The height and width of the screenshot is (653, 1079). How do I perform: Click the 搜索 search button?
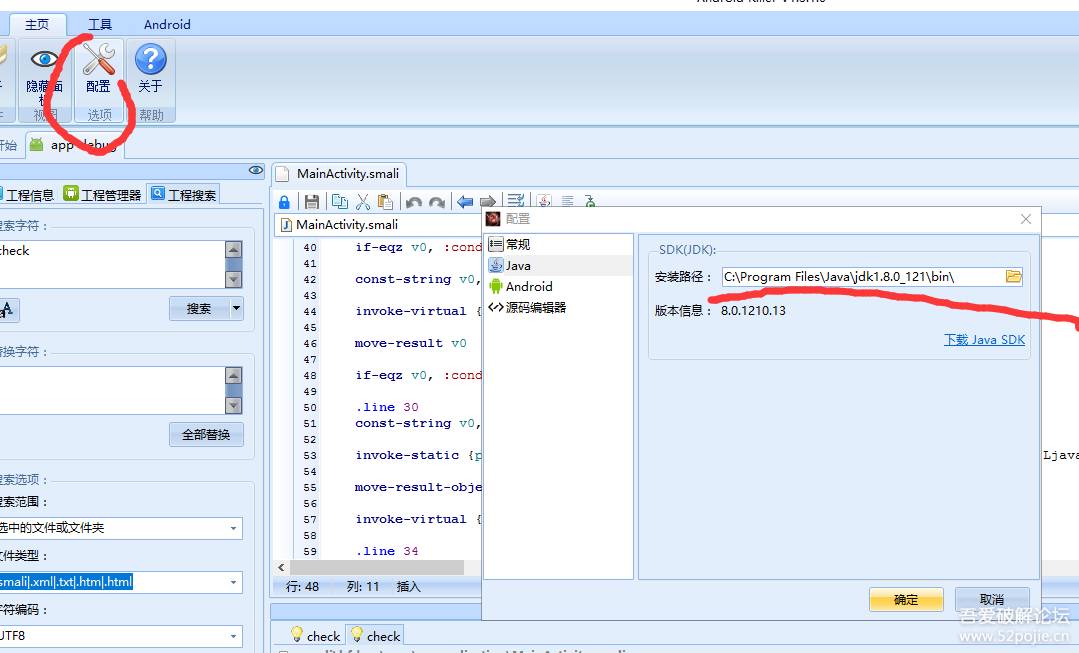point(199,309)
